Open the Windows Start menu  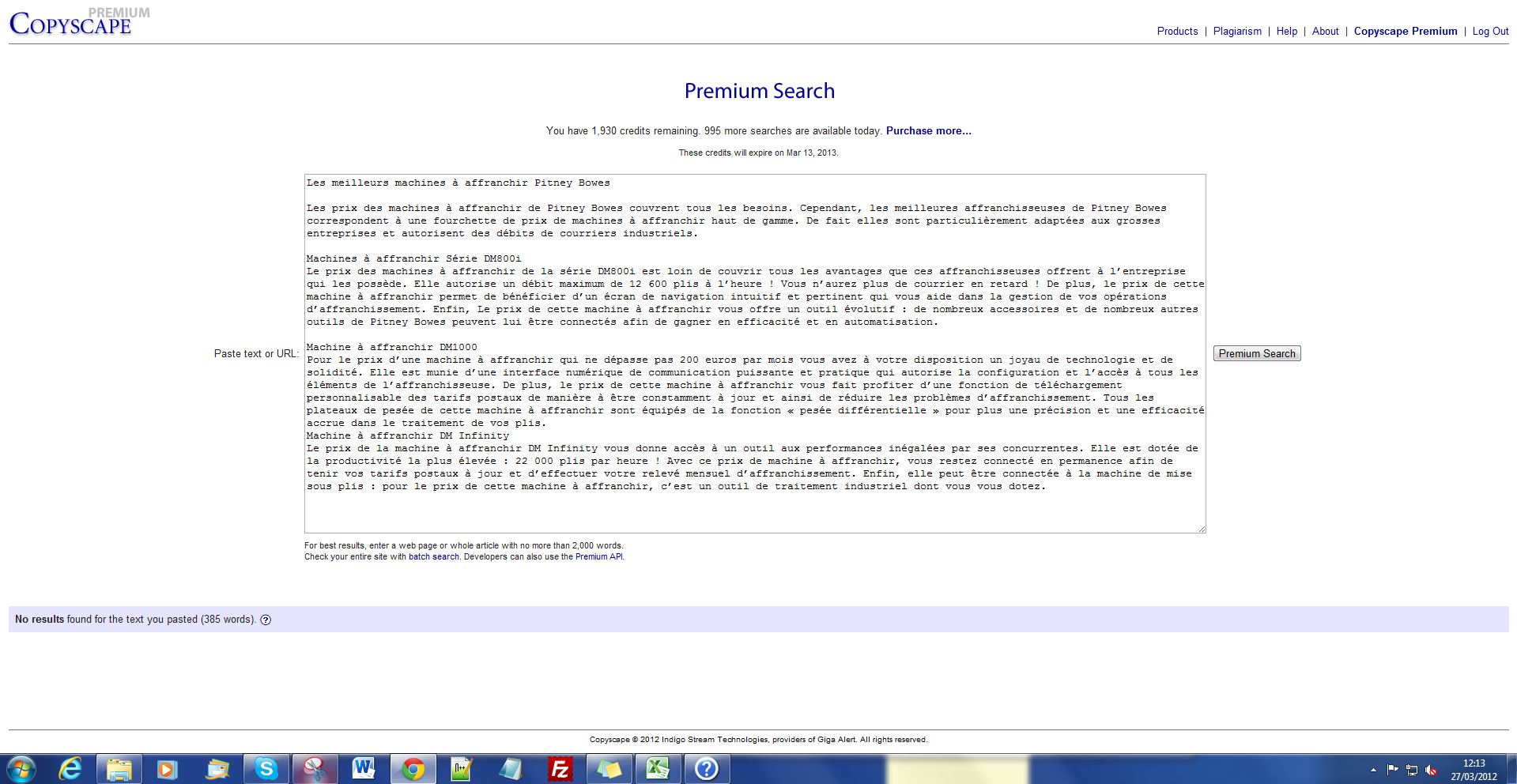coord(21,768)
